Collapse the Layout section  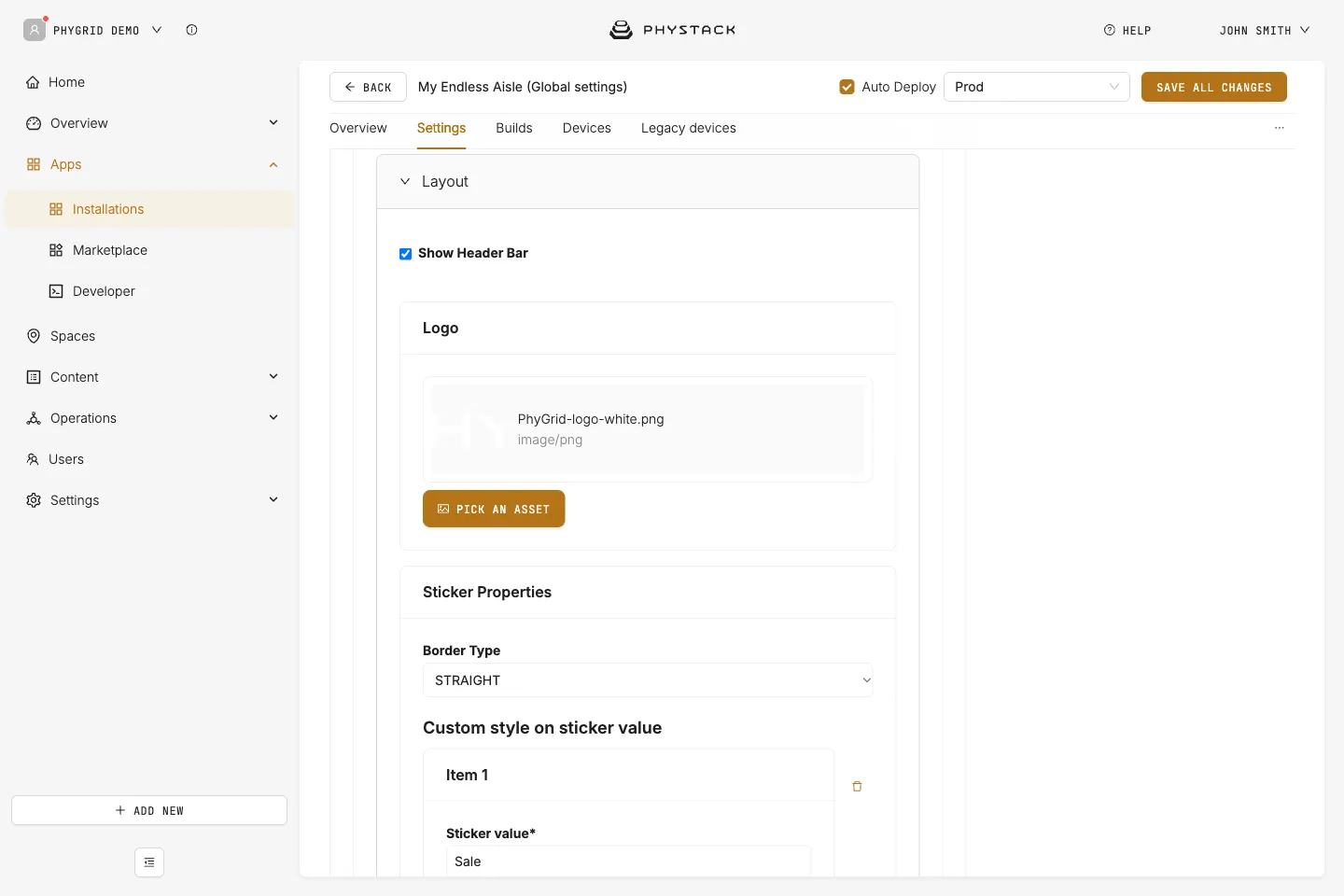point(405,181)
